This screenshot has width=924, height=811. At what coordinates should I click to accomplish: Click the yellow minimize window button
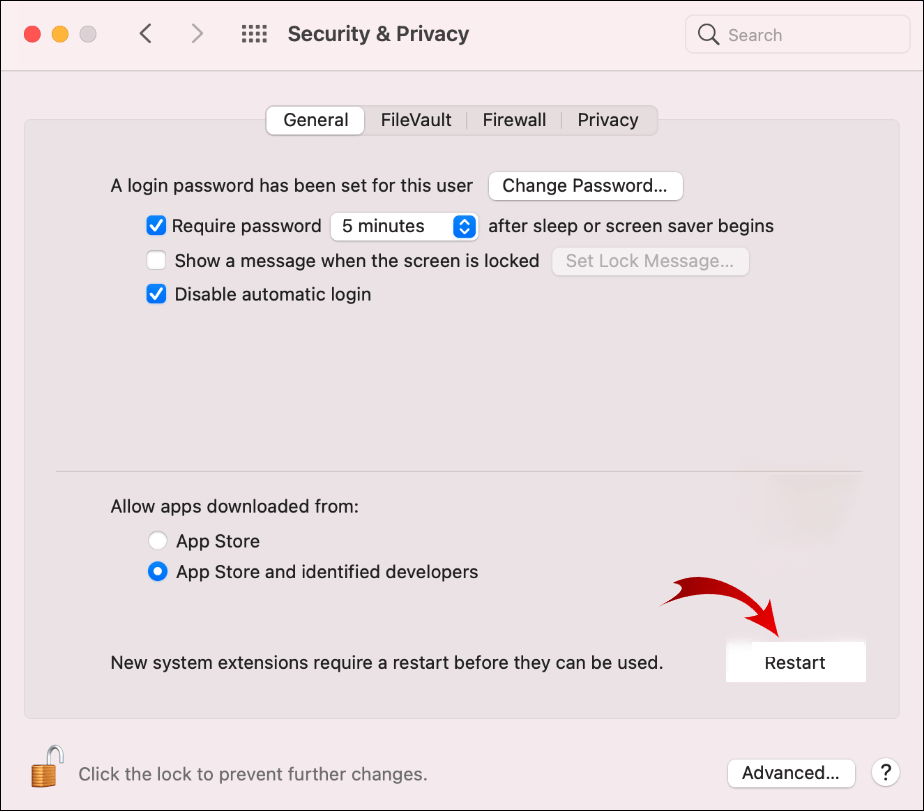[x=60, y=34]
